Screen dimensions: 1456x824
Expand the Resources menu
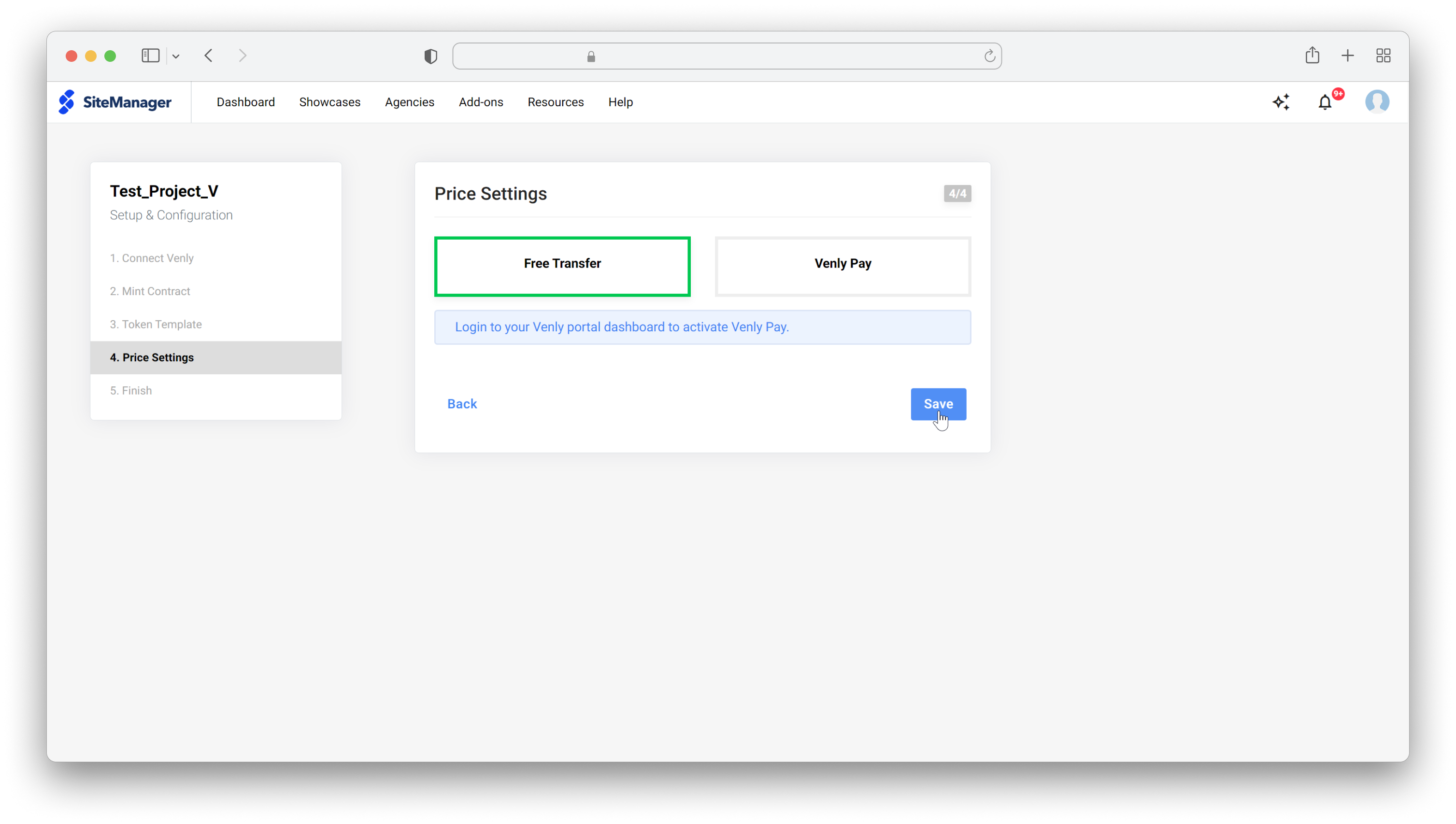click(555, 102)
